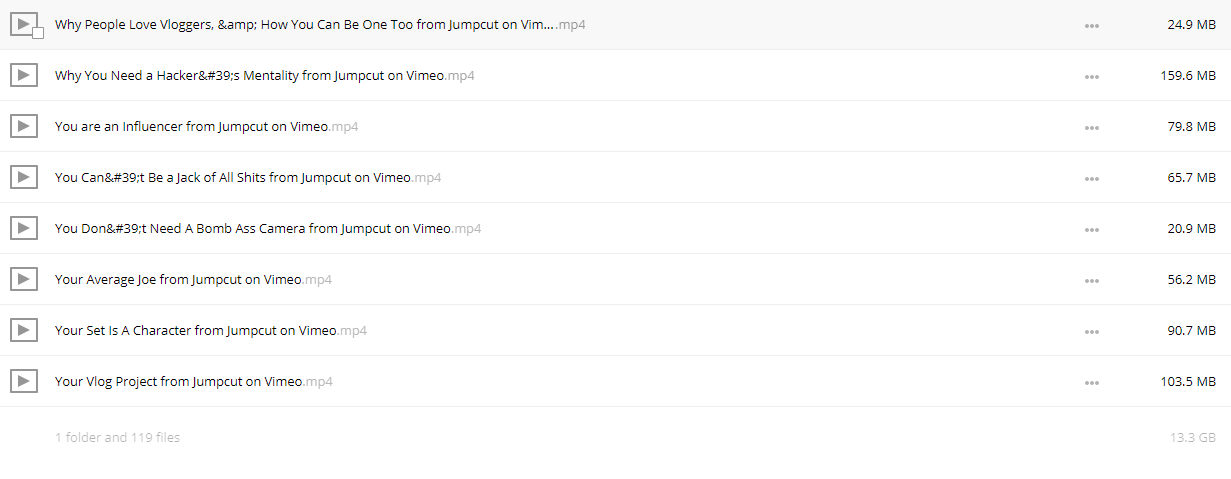The height and width of the screenshot is (479, 1231).
Task: Click video icon for Why People Love Vloggers
Action: [x=23, y=23]
